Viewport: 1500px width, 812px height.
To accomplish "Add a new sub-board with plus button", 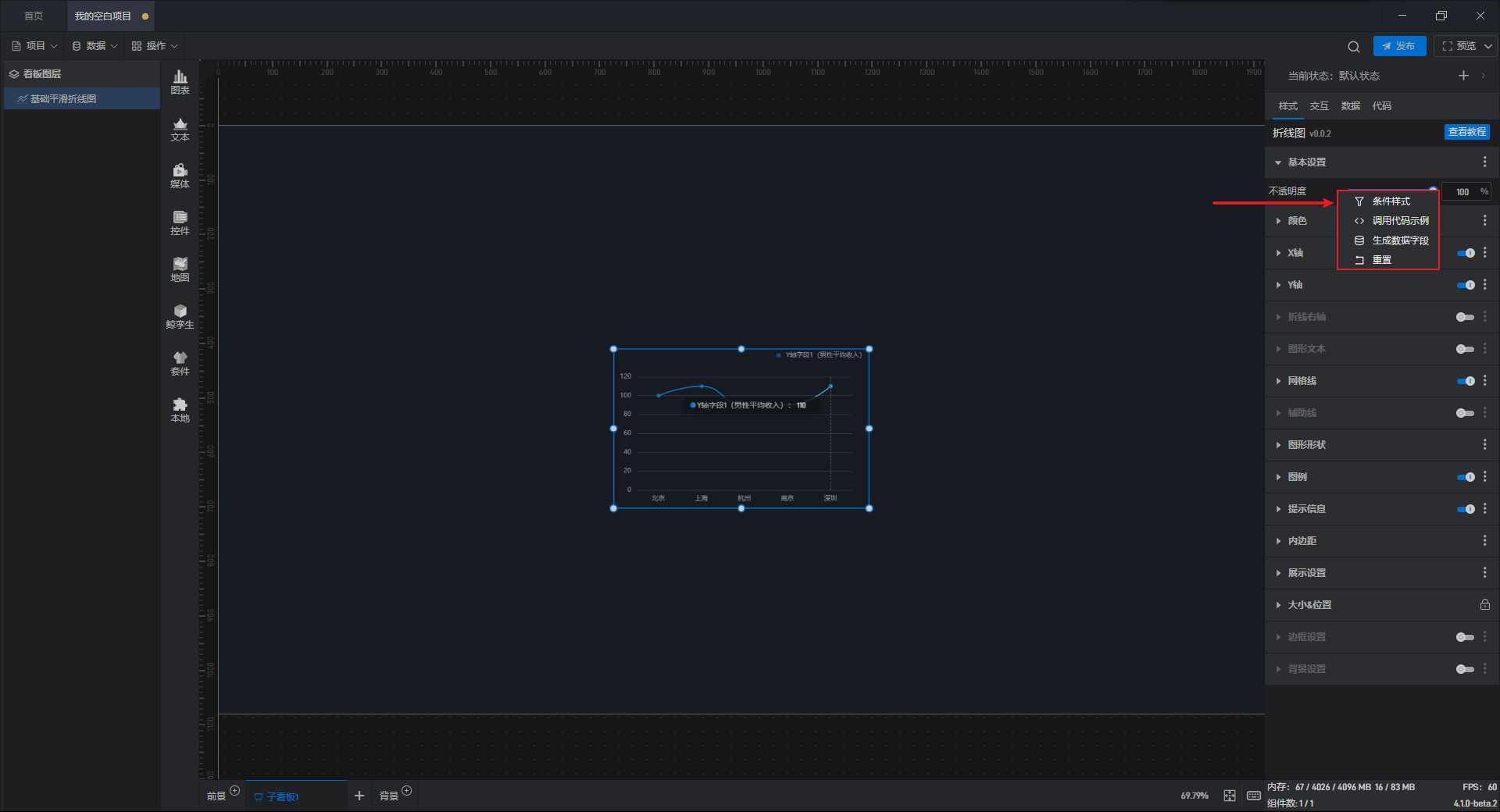I will click(359, 796).
